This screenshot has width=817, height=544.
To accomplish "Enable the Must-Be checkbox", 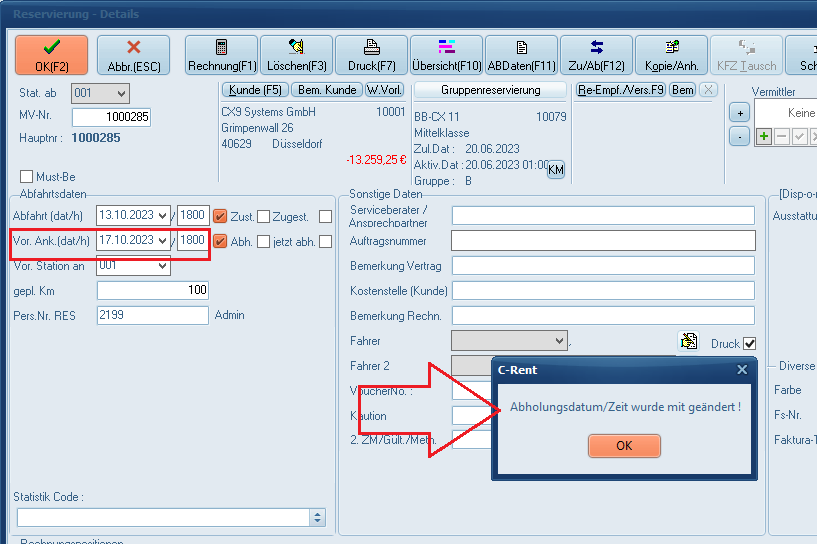I will click(x=27, y=177).
